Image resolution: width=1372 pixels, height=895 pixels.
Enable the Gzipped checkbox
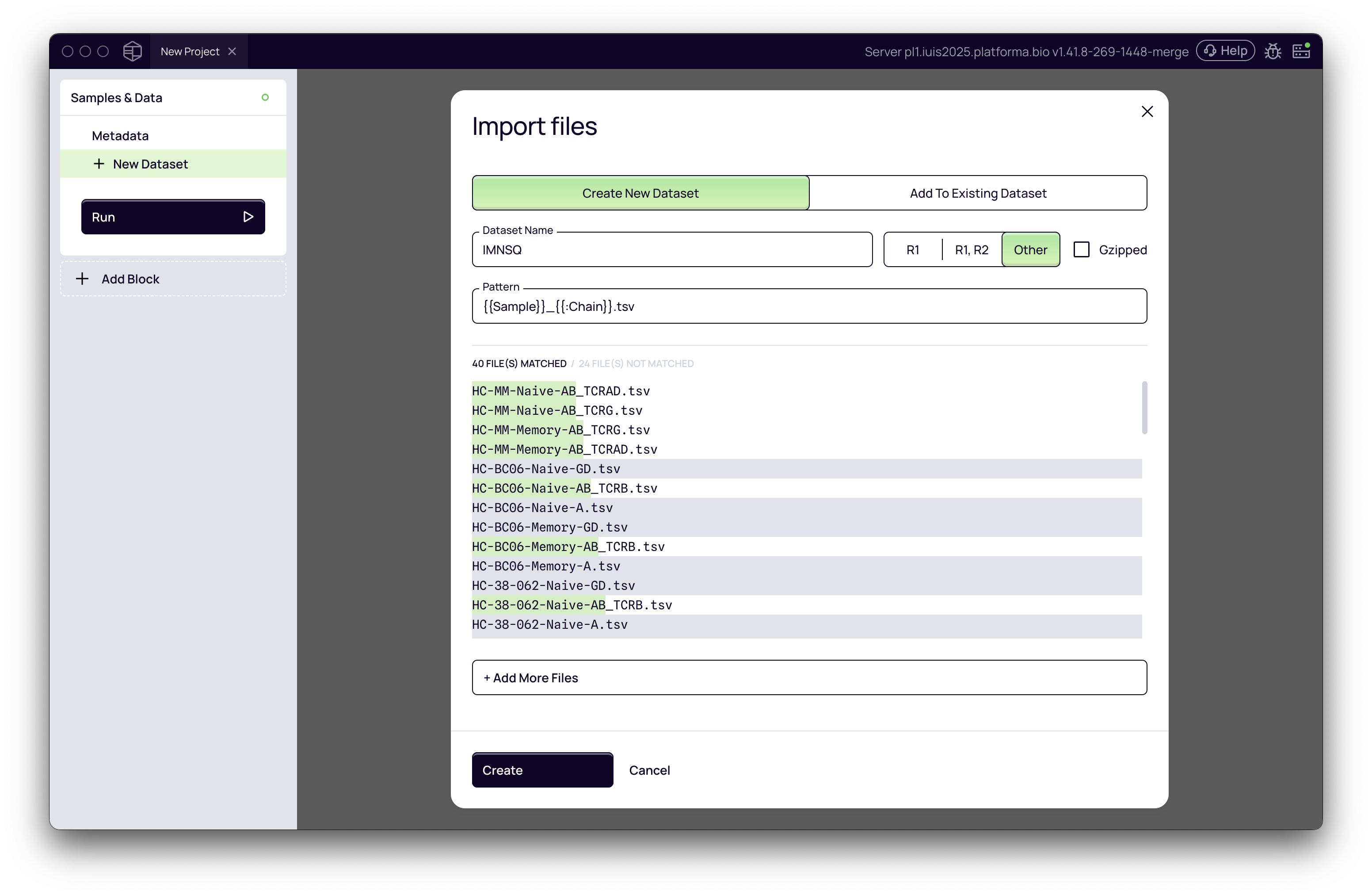click(1081, 250)
